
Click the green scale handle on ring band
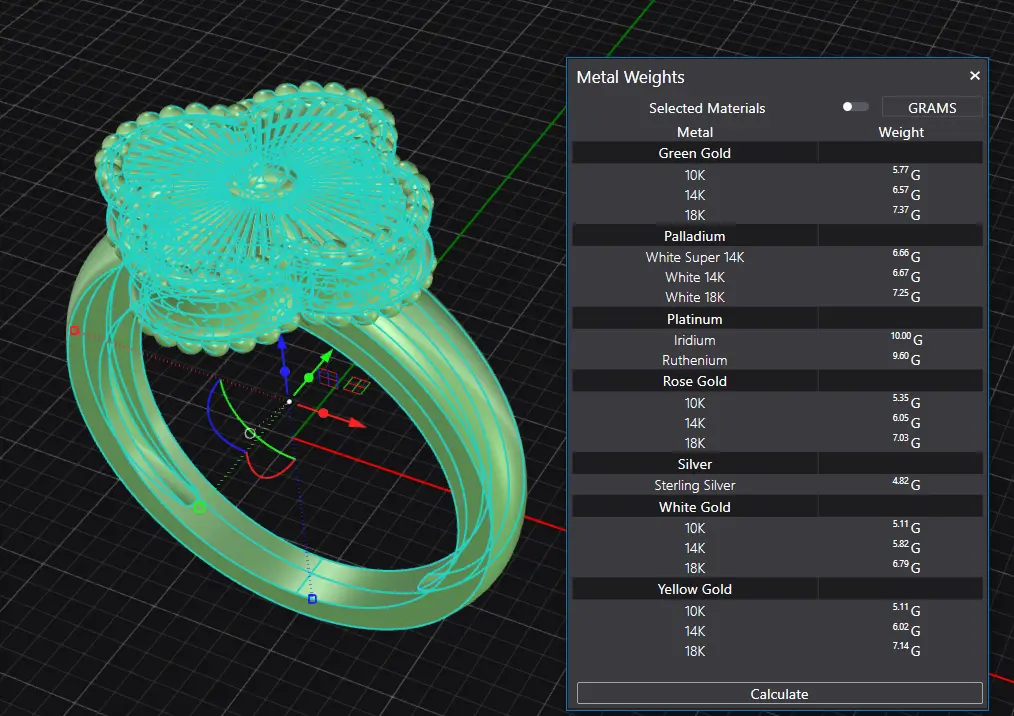coord(200,507)
